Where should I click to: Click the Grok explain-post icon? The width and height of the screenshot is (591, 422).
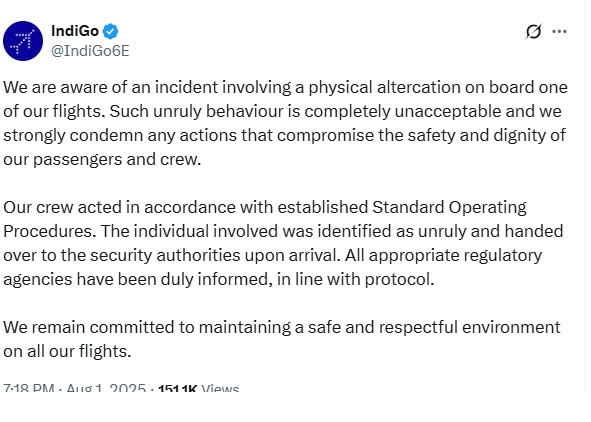533,31
